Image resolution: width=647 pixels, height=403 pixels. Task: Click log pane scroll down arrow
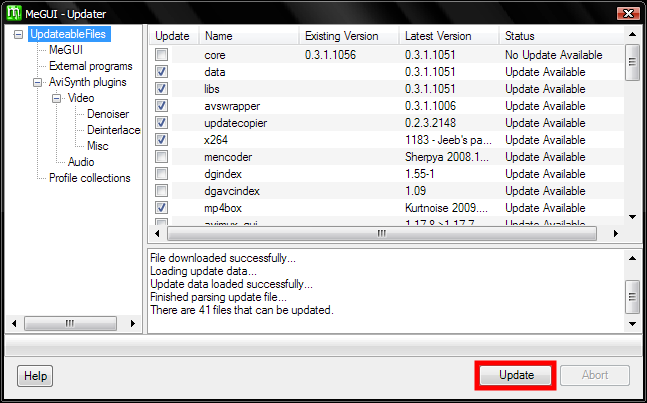[632, 324]
